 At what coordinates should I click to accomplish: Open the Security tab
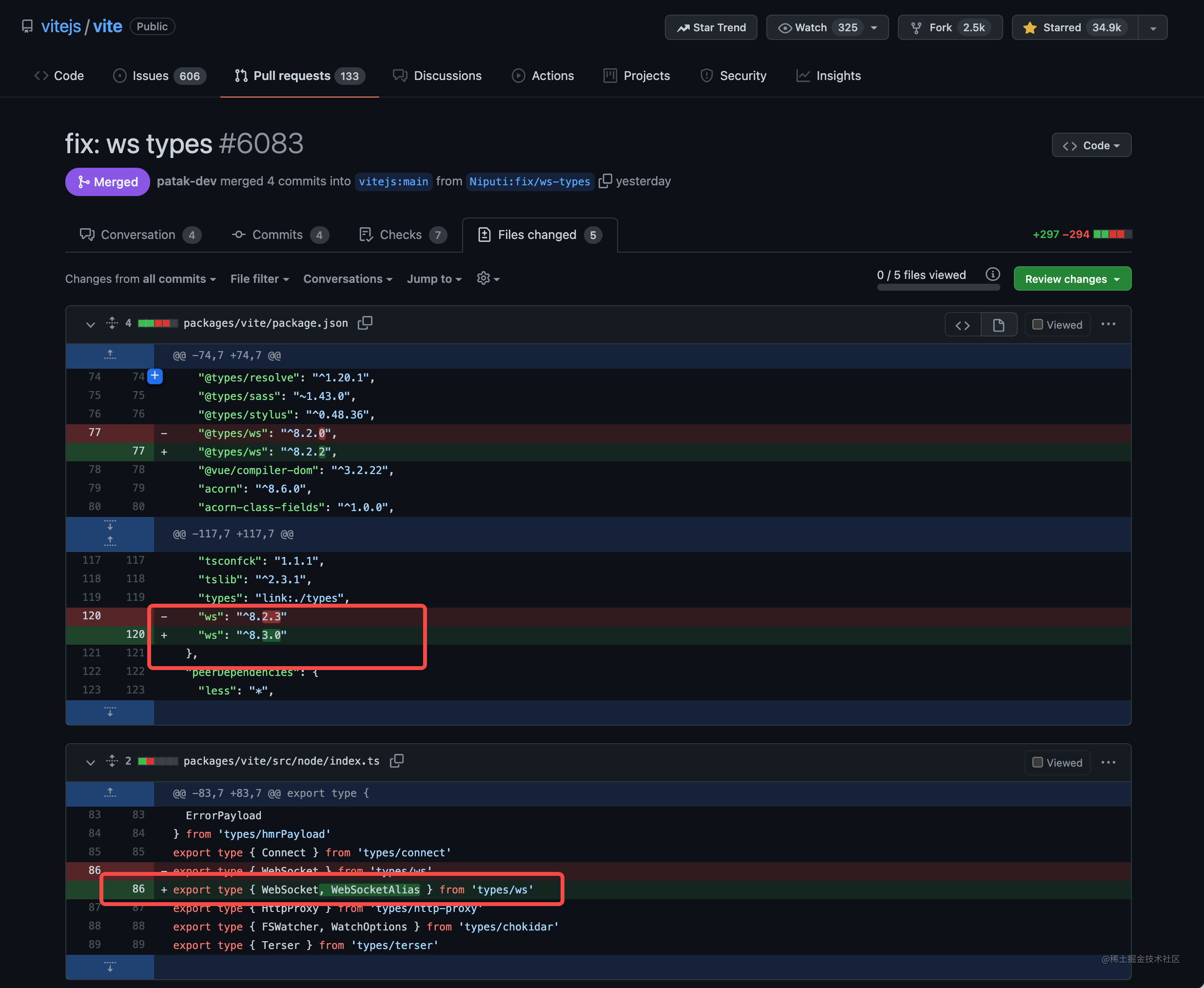point(733,76)
